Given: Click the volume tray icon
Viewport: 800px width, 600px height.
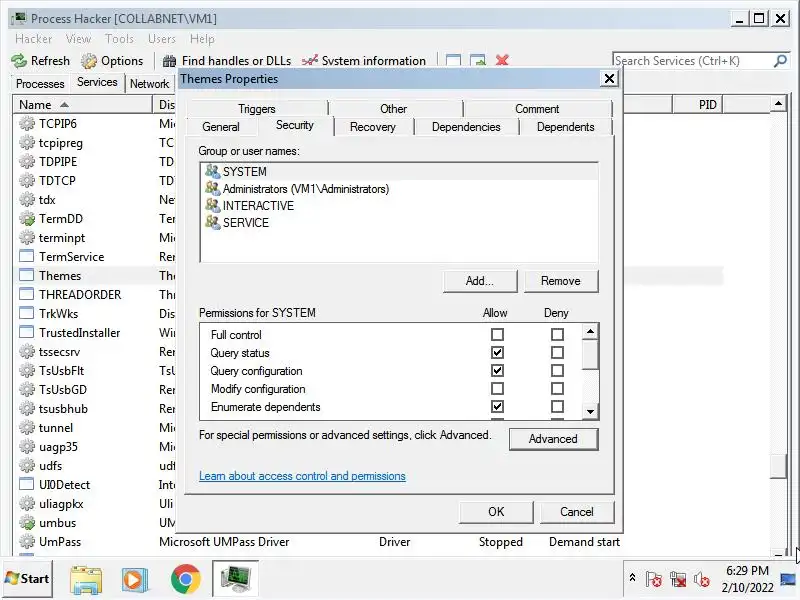Looking at the screenshot, I should [702, 579].
